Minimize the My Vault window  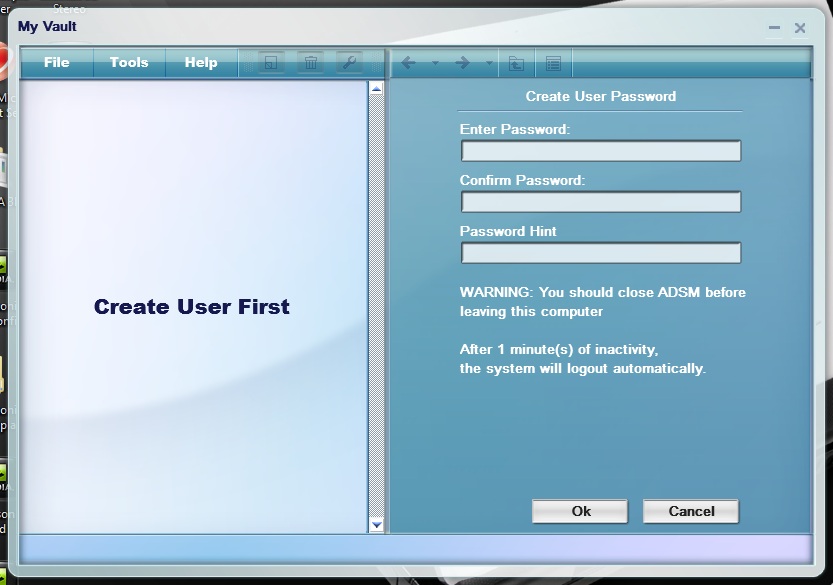[x=774, y=28]
